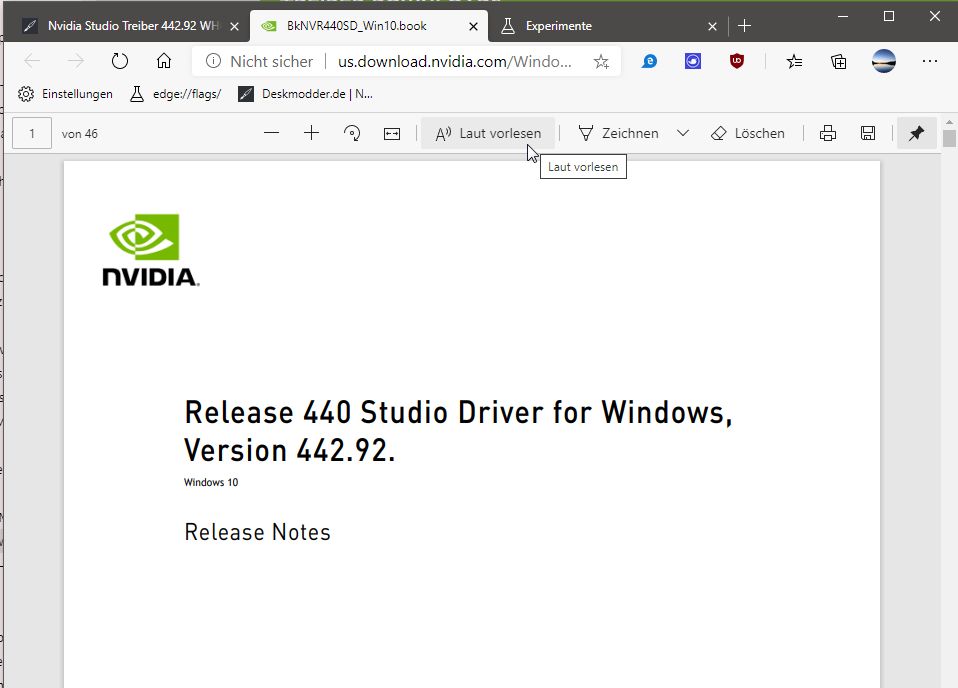Rotate the PDF page

tap(352, 133)
